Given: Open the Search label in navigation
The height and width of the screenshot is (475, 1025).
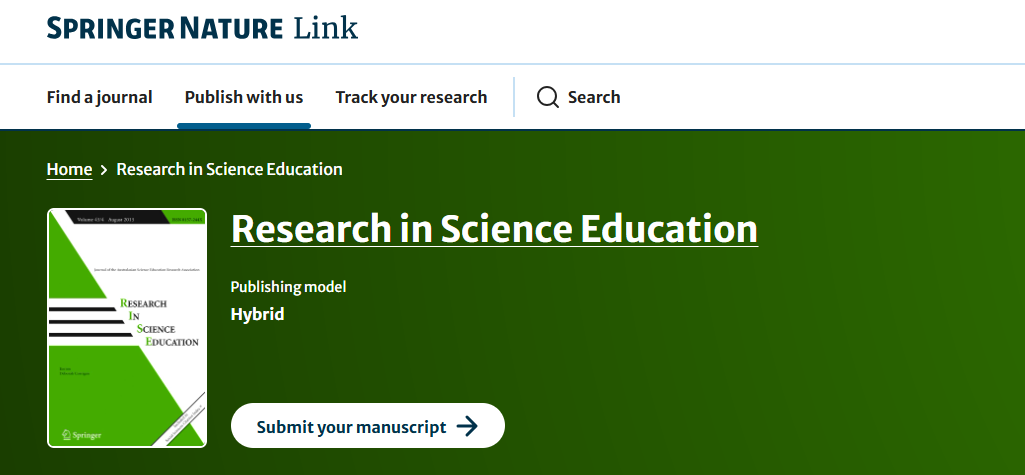Looking at the screenshot, I should [x=594, y=97].
